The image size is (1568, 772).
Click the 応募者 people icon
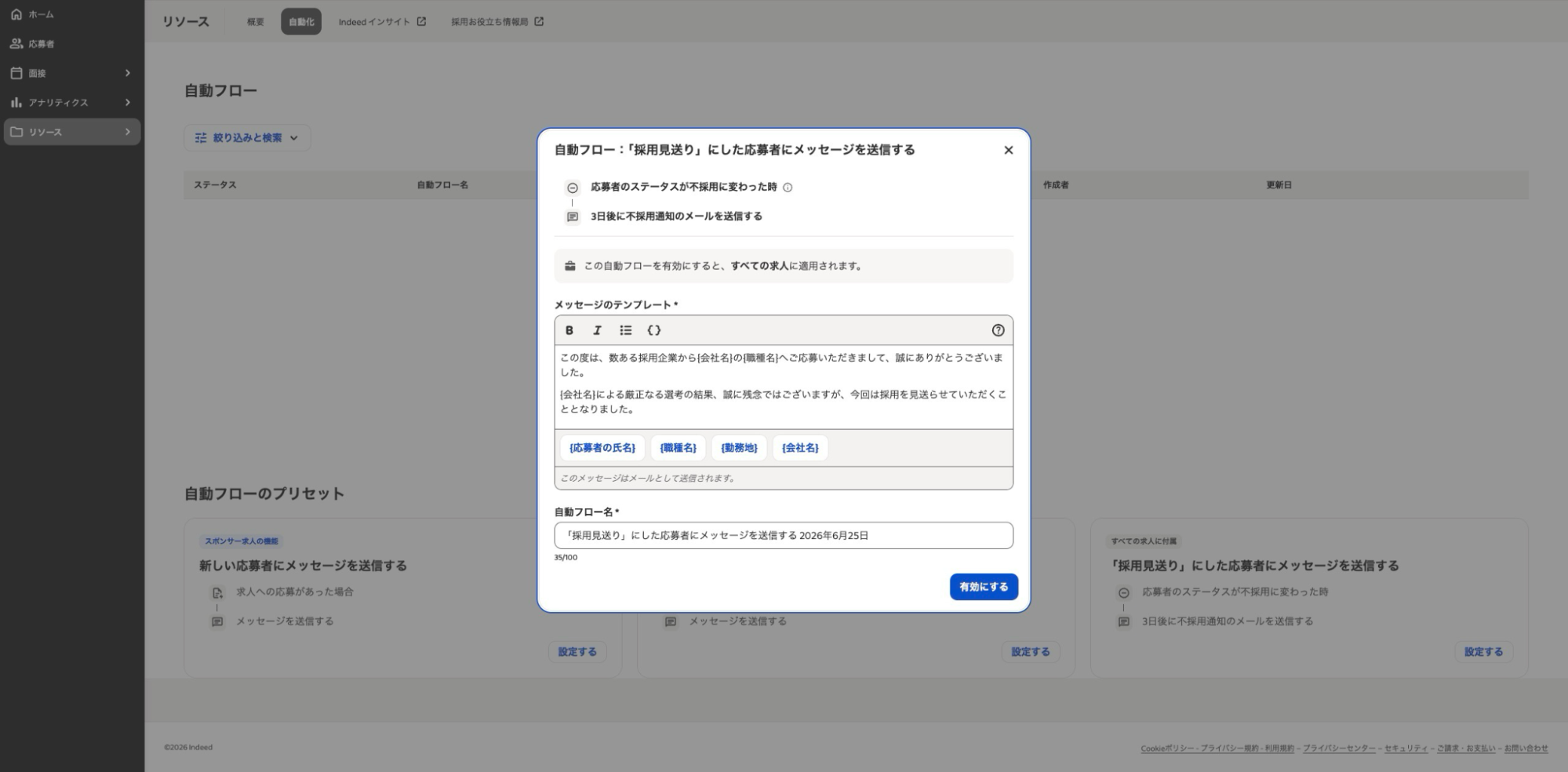click(x=16, y=44)
